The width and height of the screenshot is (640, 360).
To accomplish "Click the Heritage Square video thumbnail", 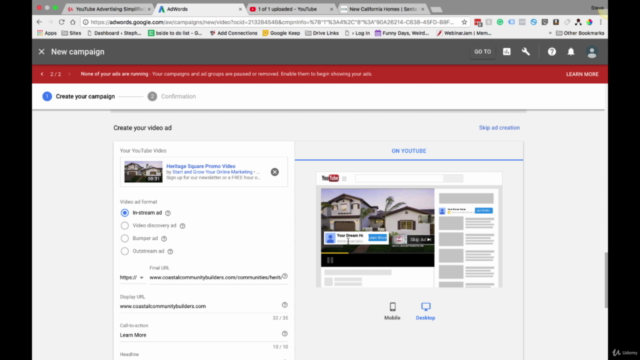I will tap(143, 171).
